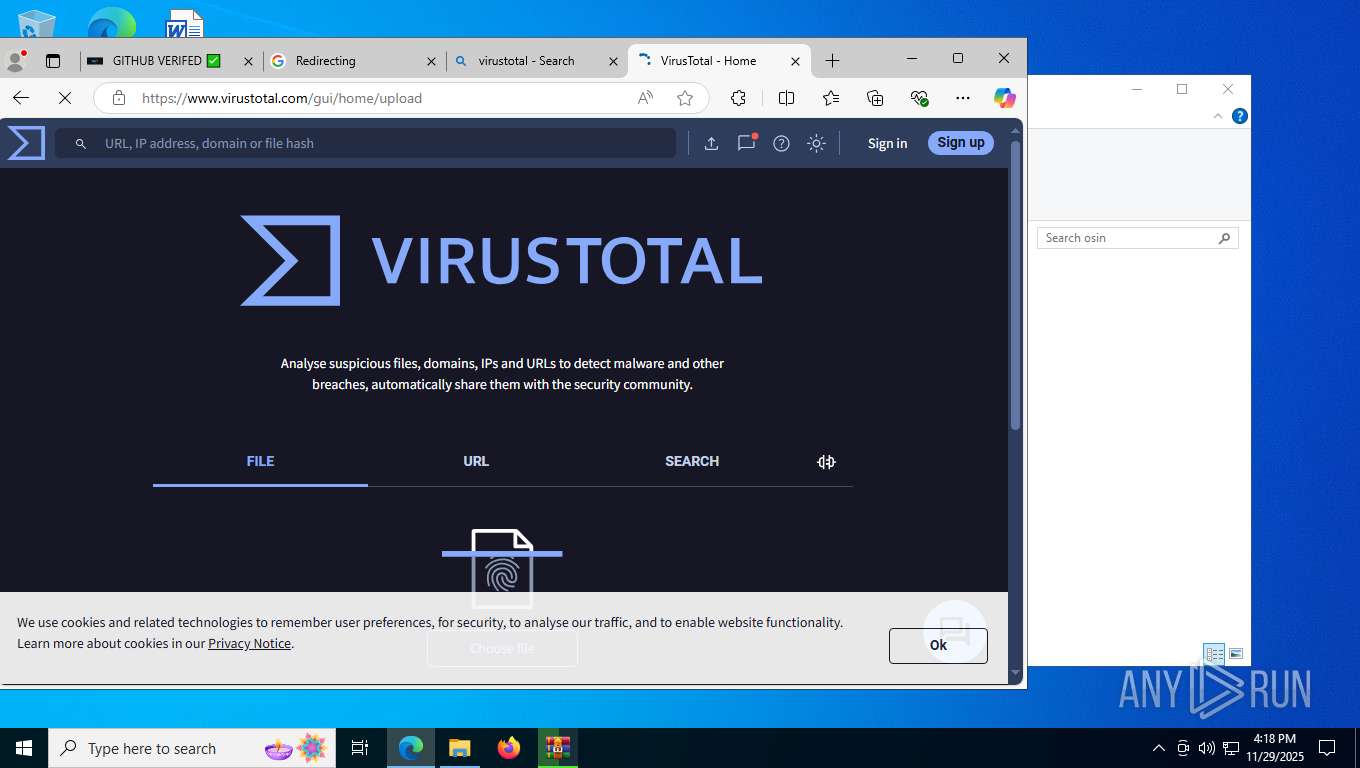
Task: Click the Explorer help question mark icon
Action: tap(1240, 116)
